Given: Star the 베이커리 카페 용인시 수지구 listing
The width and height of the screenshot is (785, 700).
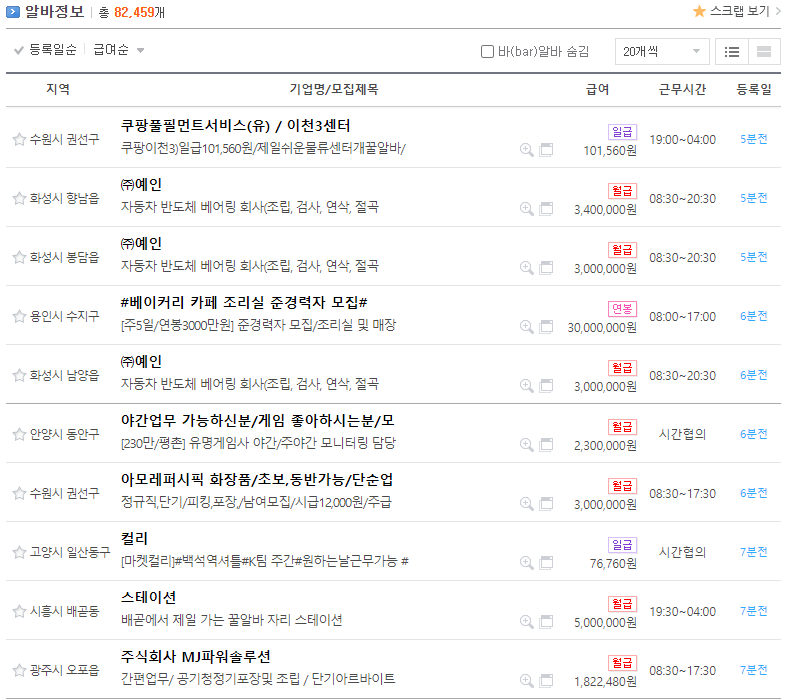Looking at the screenshot, I should coord(19,316).
